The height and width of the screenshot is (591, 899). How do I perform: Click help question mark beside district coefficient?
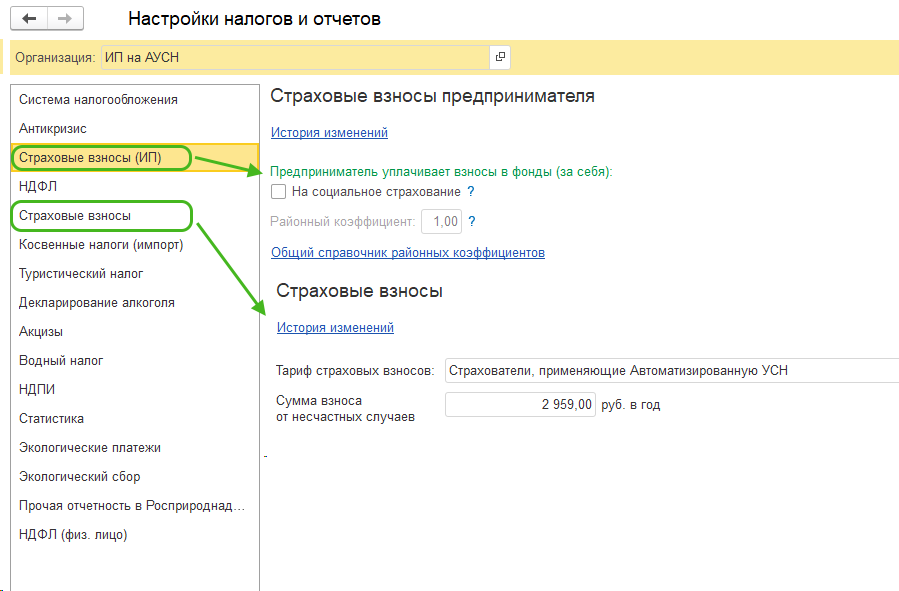472,221
